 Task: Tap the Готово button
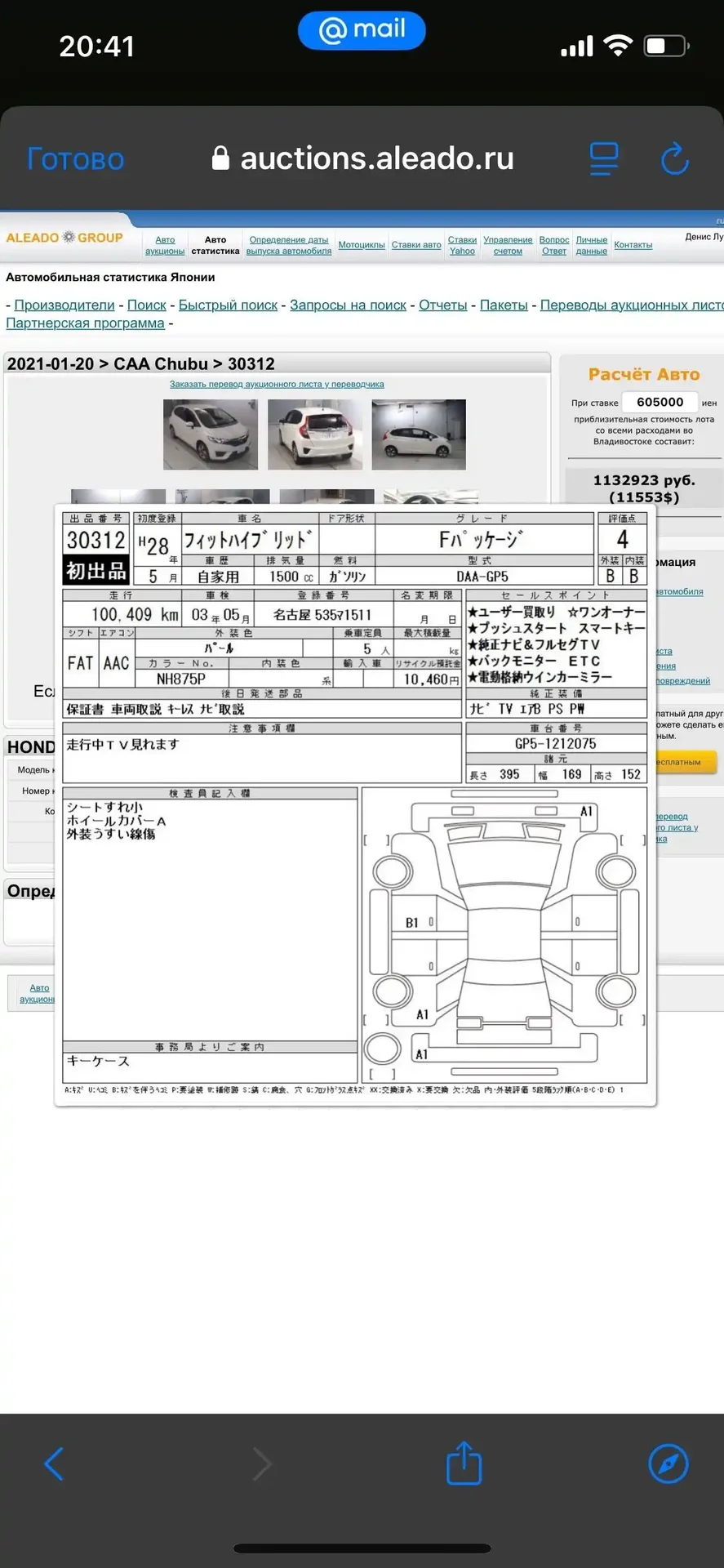[75, 158]
